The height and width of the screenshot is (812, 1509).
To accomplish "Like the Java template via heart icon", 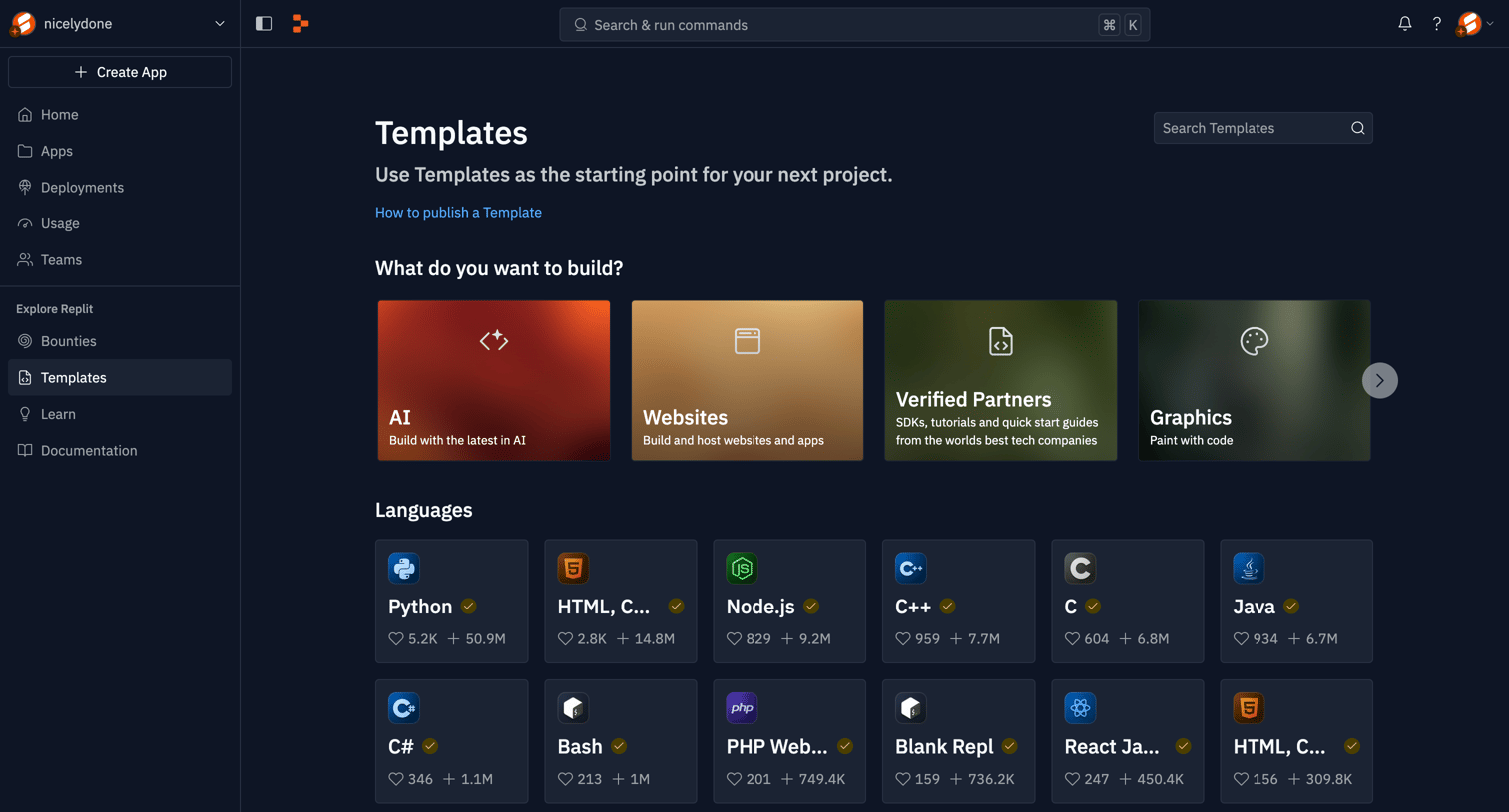I will [x=1241, y=638].
